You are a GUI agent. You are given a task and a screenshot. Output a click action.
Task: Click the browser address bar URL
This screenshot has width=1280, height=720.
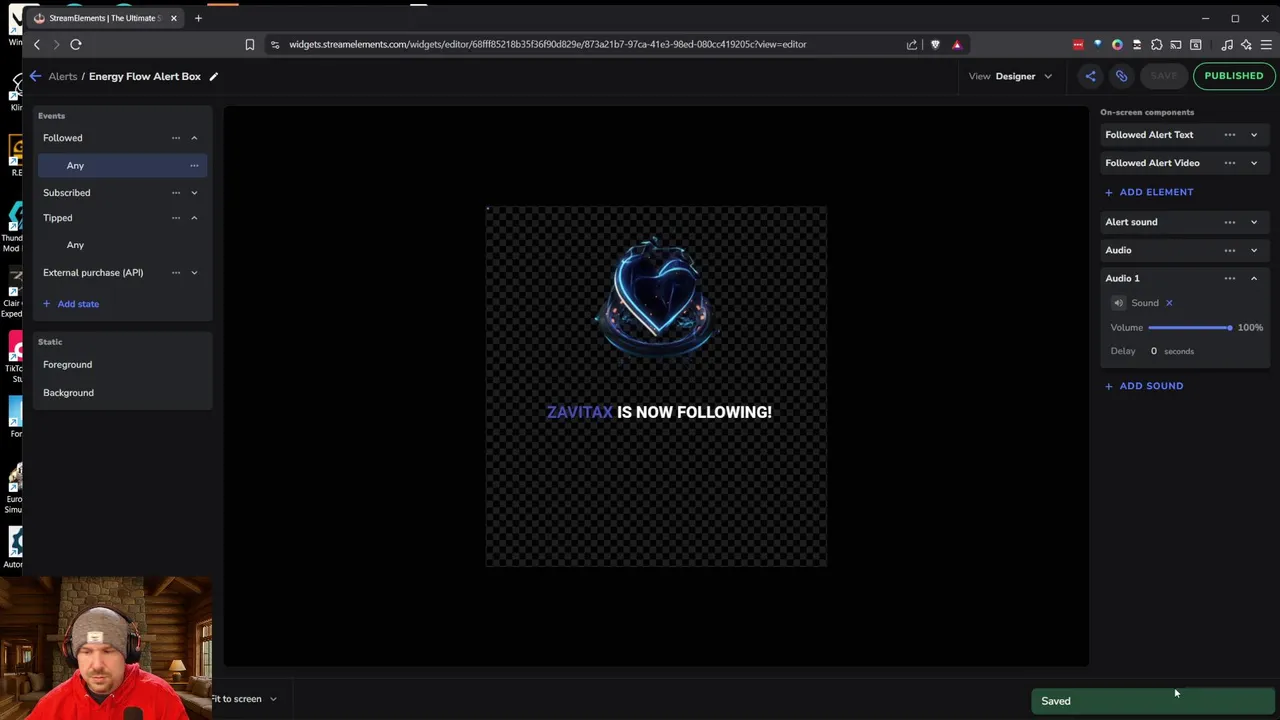547,44
